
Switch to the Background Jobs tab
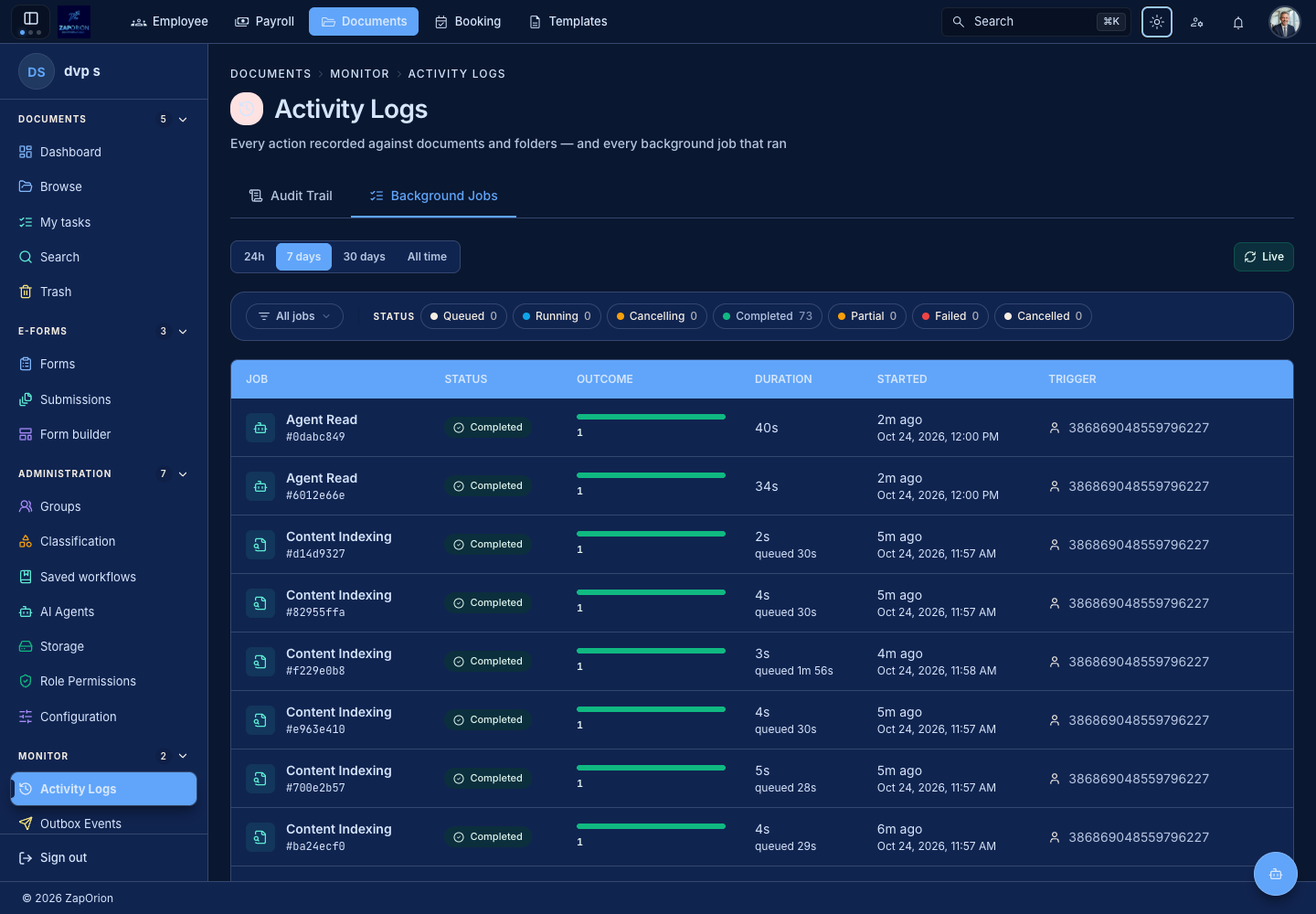[x=433, y=196]
